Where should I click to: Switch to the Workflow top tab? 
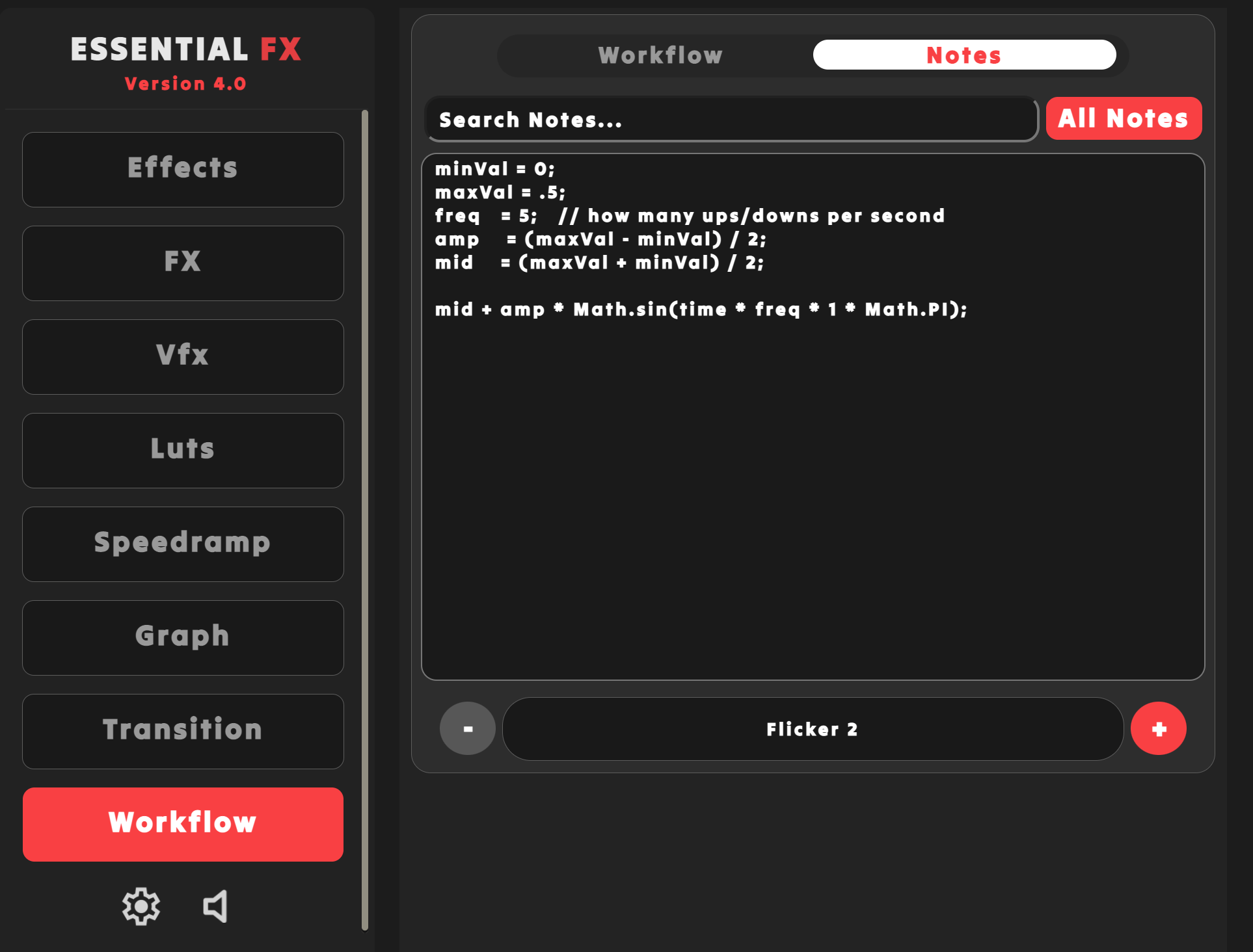pos(660,55)
